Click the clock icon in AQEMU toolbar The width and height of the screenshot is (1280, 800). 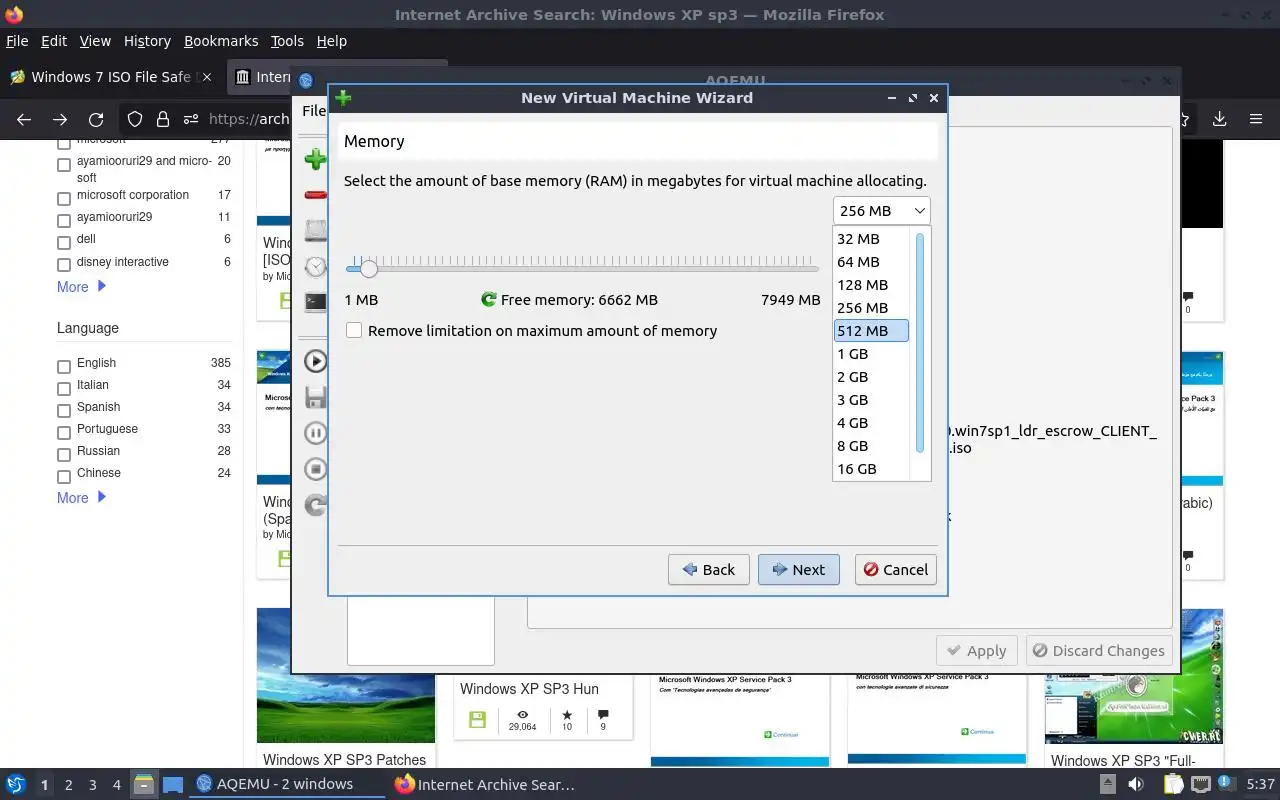click(x=316, y=266)
